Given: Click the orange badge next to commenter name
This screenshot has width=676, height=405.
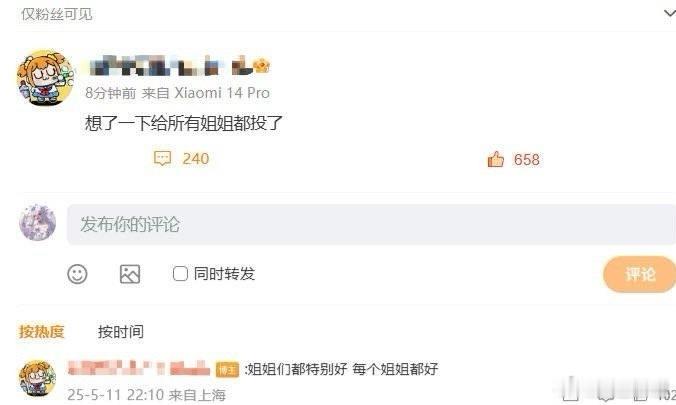Looking at the screenshot, I should [x=227, y=370].
